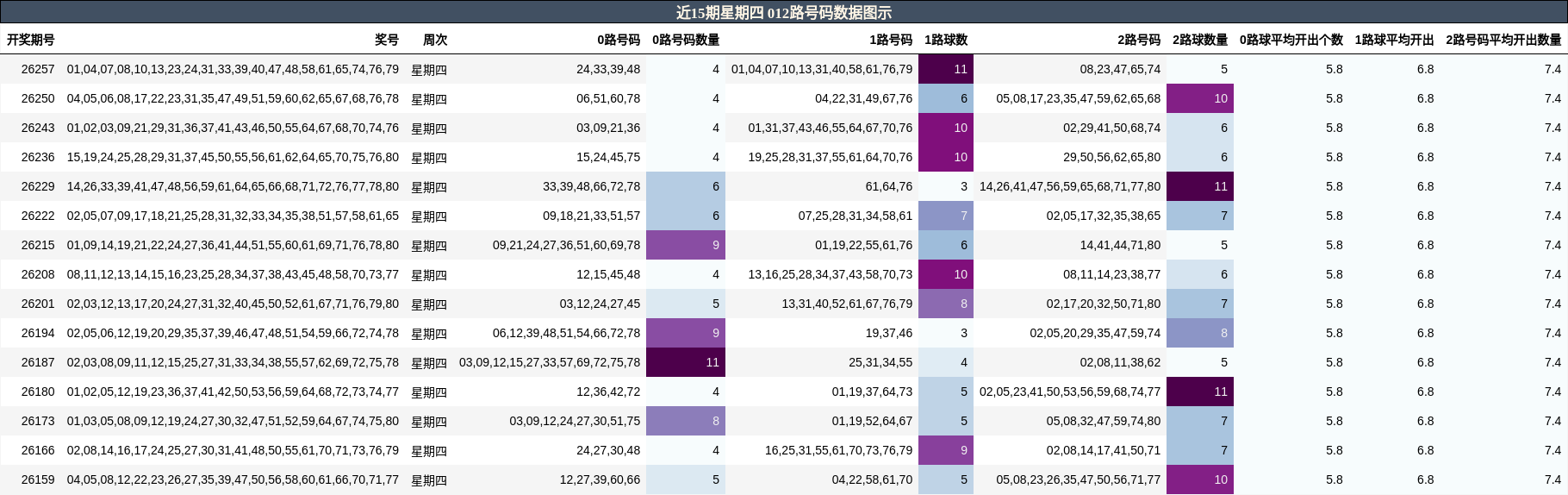1568x495 pixels.
Task: Select 1路号码 cell 61,64,76
Action: coord(889,186)
